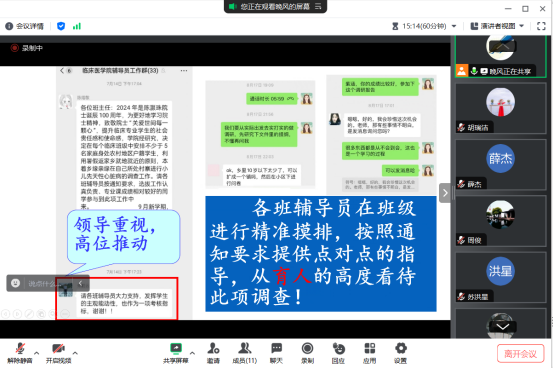The image size is (553, 368).
Task: Expand audio options arrow beside 解除静音
Action: [x=37, y=352]
